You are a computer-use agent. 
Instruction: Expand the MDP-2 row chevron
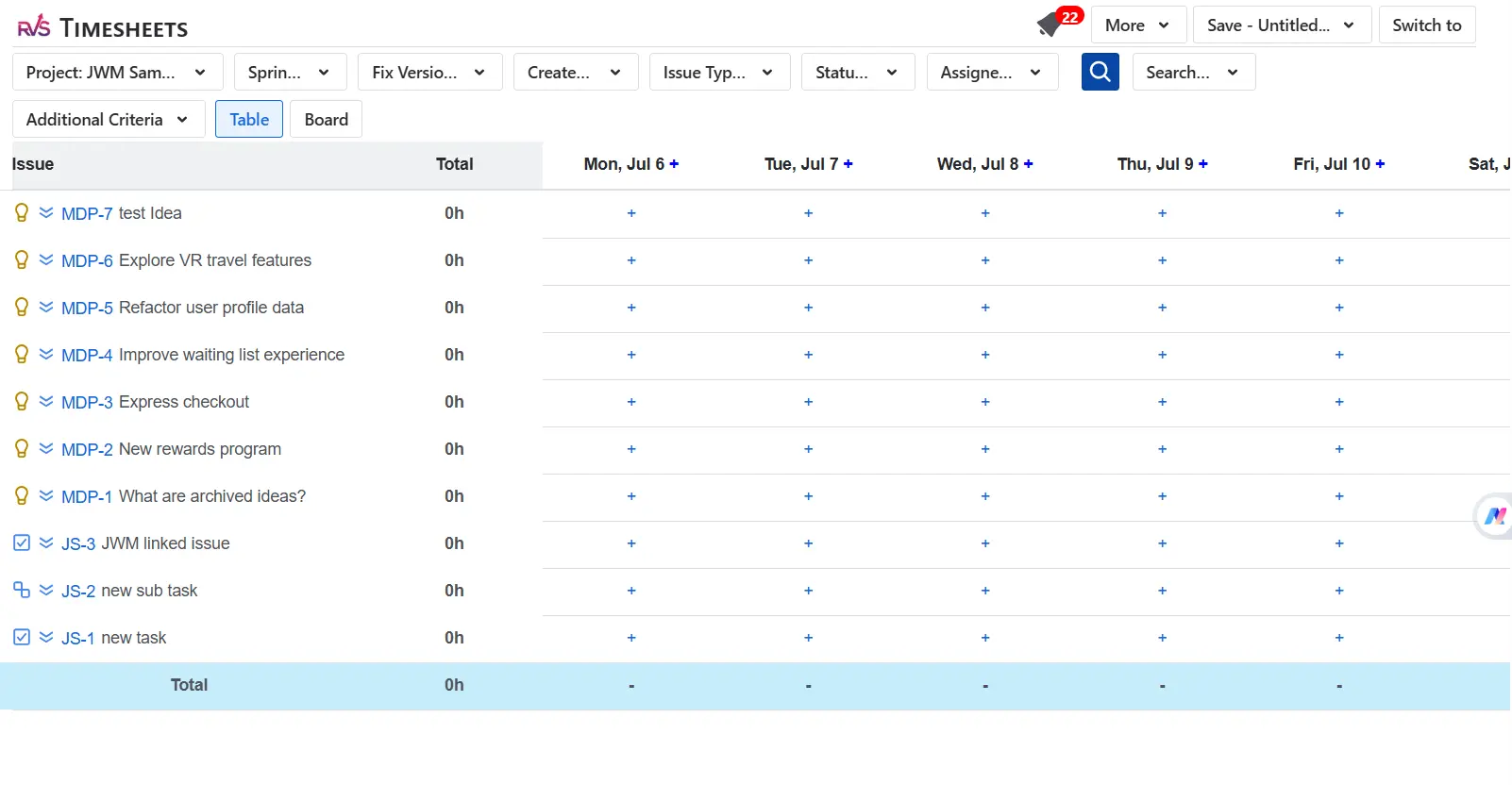point(46,448)
